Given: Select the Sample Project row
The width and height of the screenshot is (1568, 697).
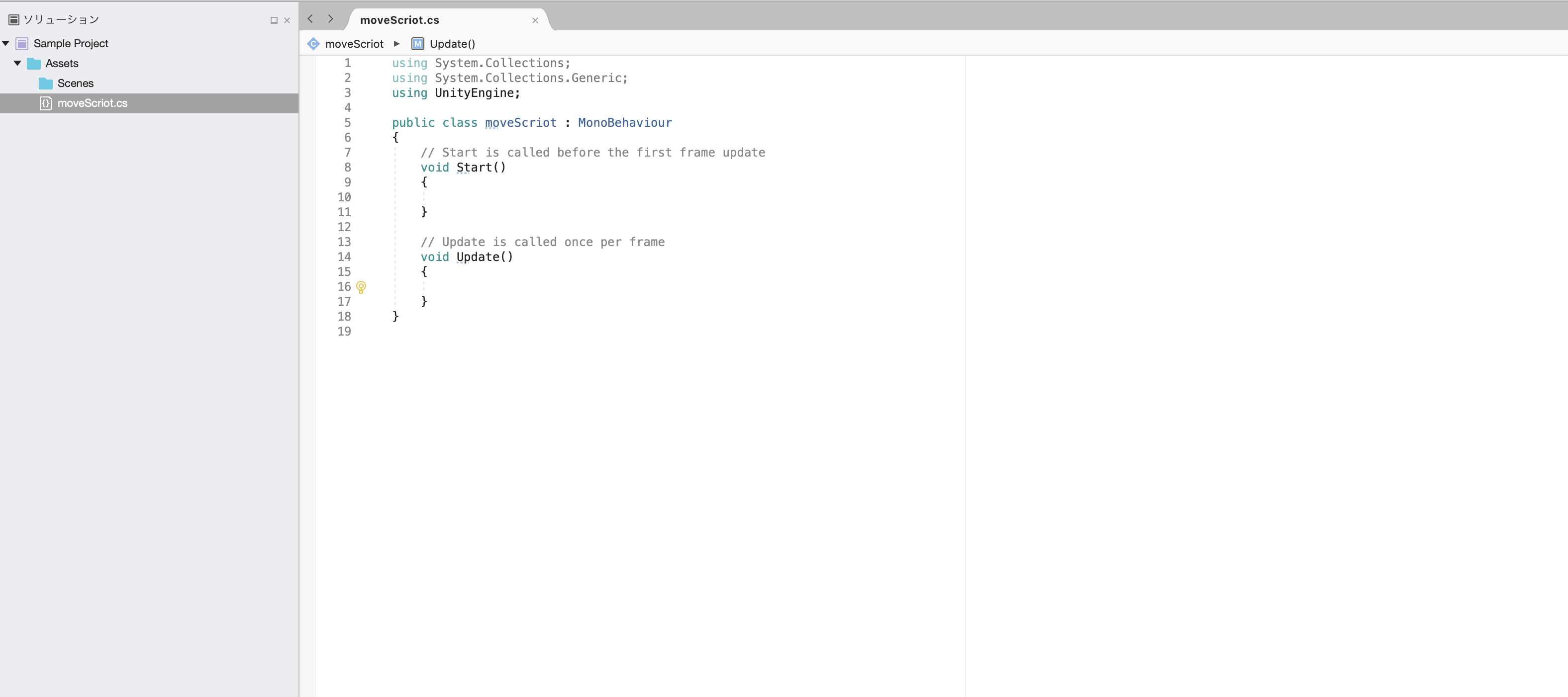Looking at the screenshot, I should click(149, 43).
